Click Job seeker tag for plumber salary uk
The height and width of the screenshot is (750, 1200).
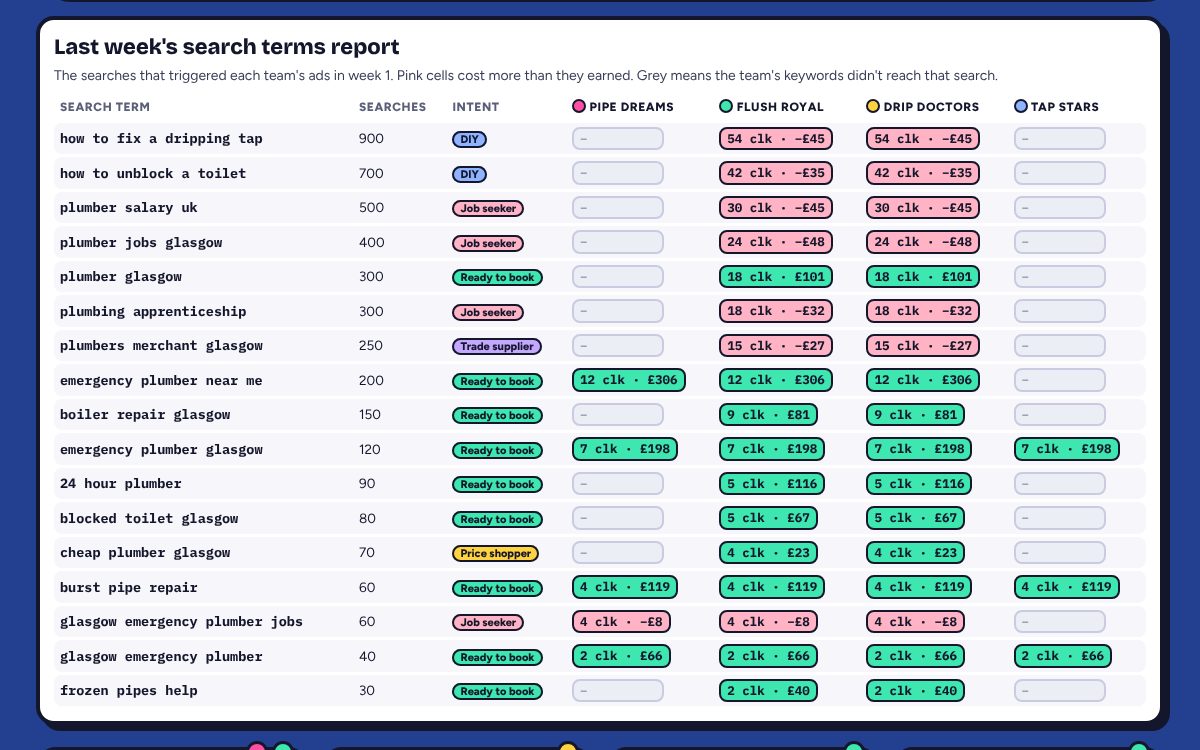click(488, 209)
